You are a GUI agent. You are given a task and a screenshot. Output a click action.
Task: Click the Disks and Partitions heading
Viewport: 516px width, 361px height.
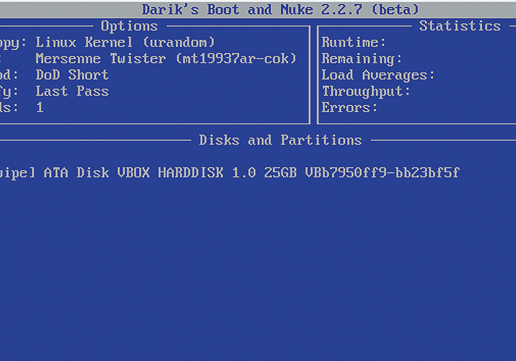pyautogui.click(x=280, y=140)
